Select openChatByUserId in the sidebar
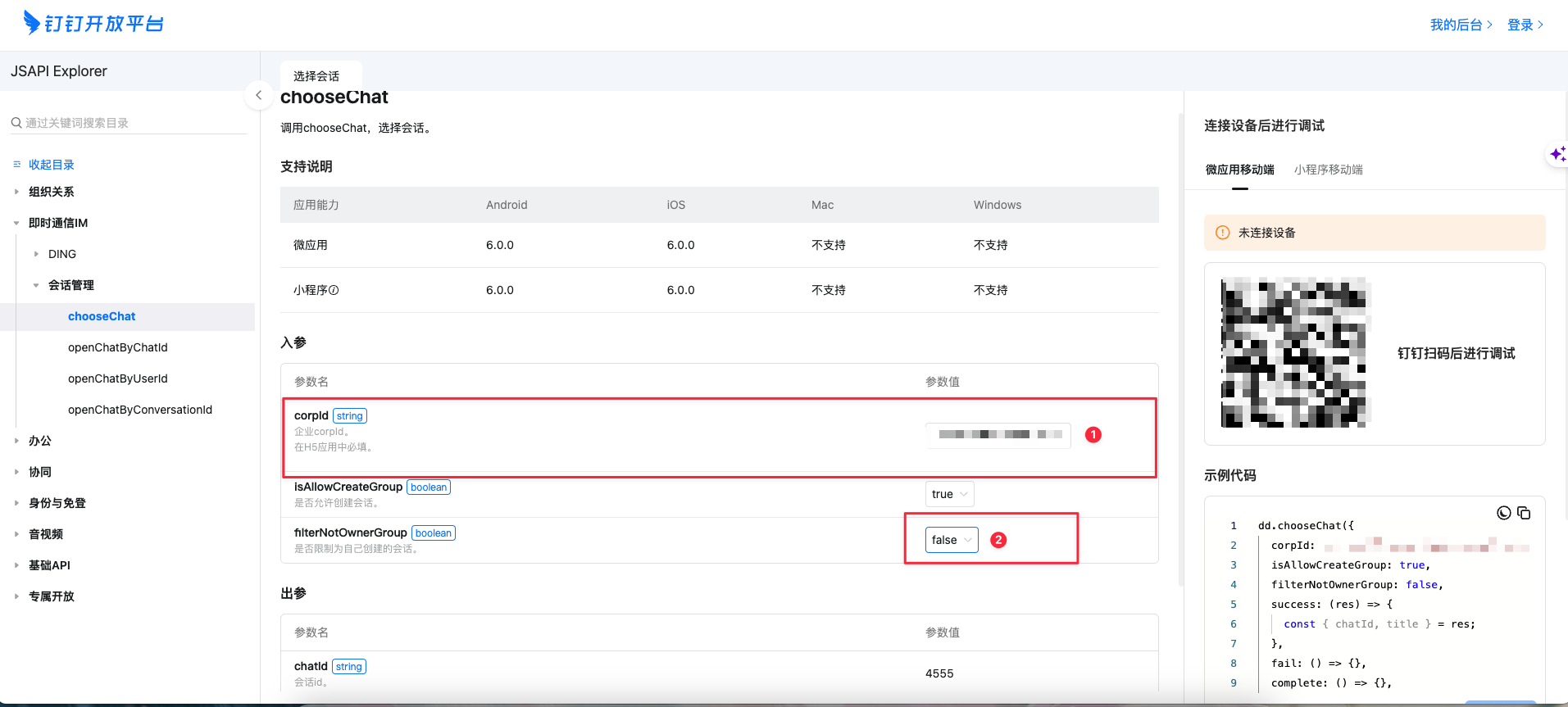Screen dimensions: 1568x707 click(117, 378)
